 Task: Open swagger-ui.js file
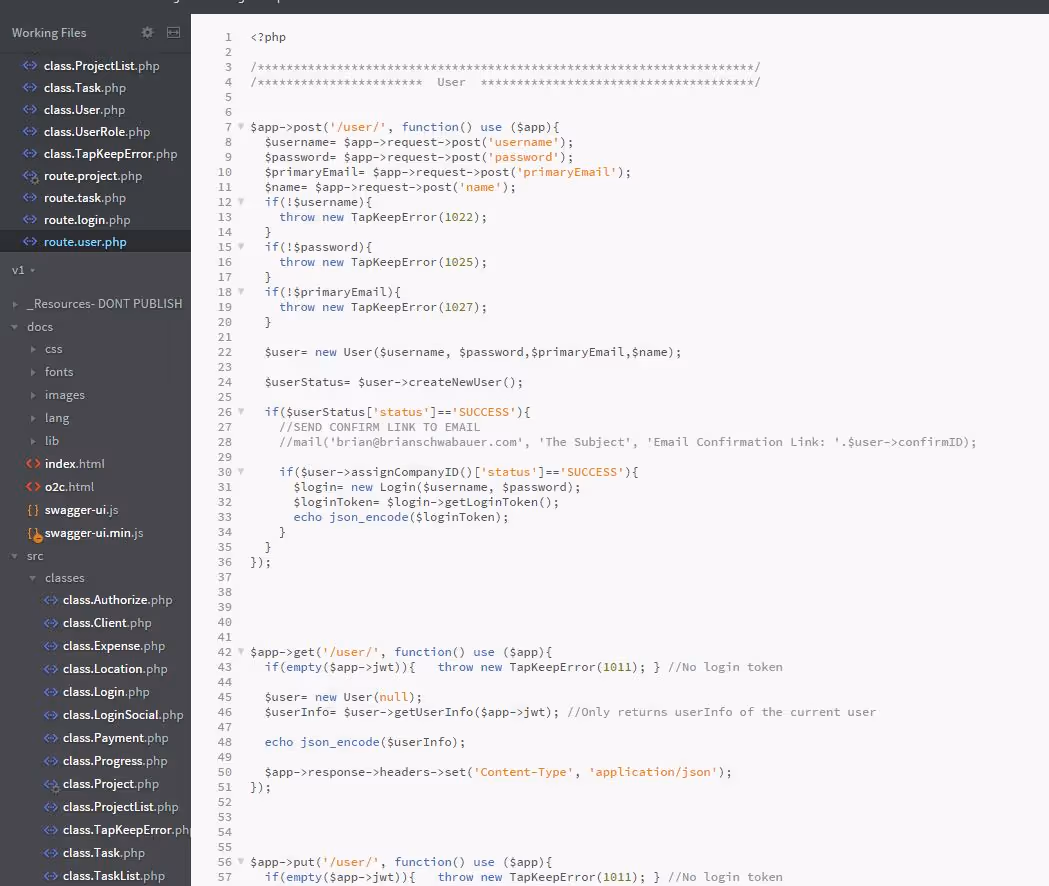[x=81, y=510]
